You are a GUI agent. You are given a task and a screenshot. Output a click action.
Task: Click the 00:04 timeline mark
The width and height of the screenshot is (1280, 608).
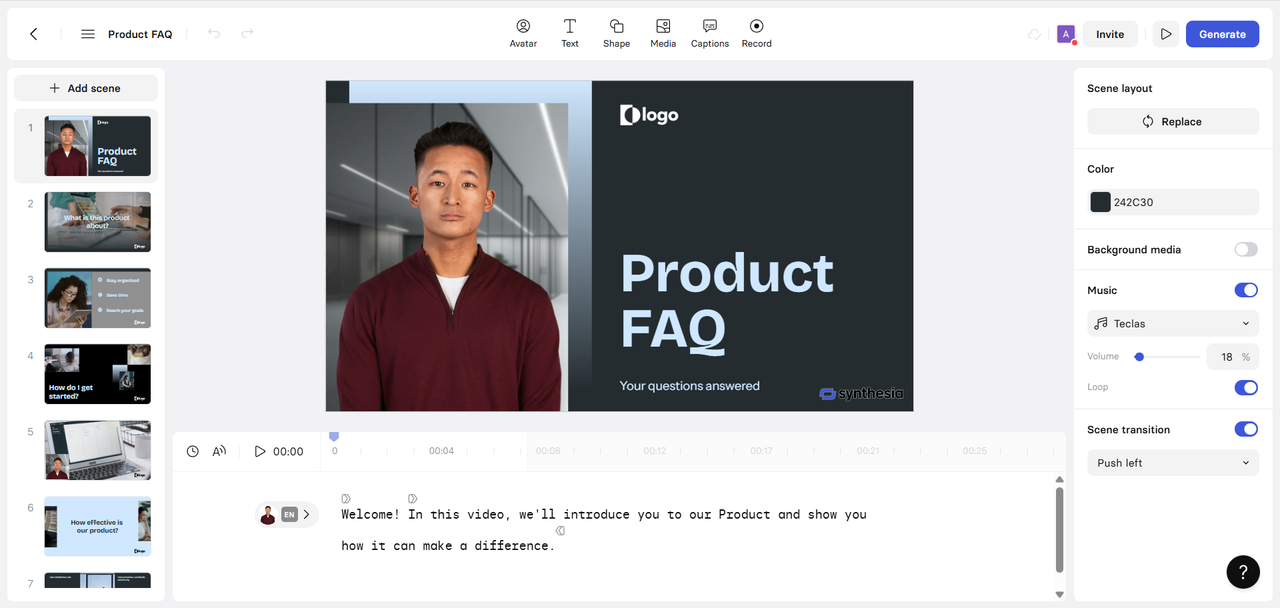[x=441, y=451]
